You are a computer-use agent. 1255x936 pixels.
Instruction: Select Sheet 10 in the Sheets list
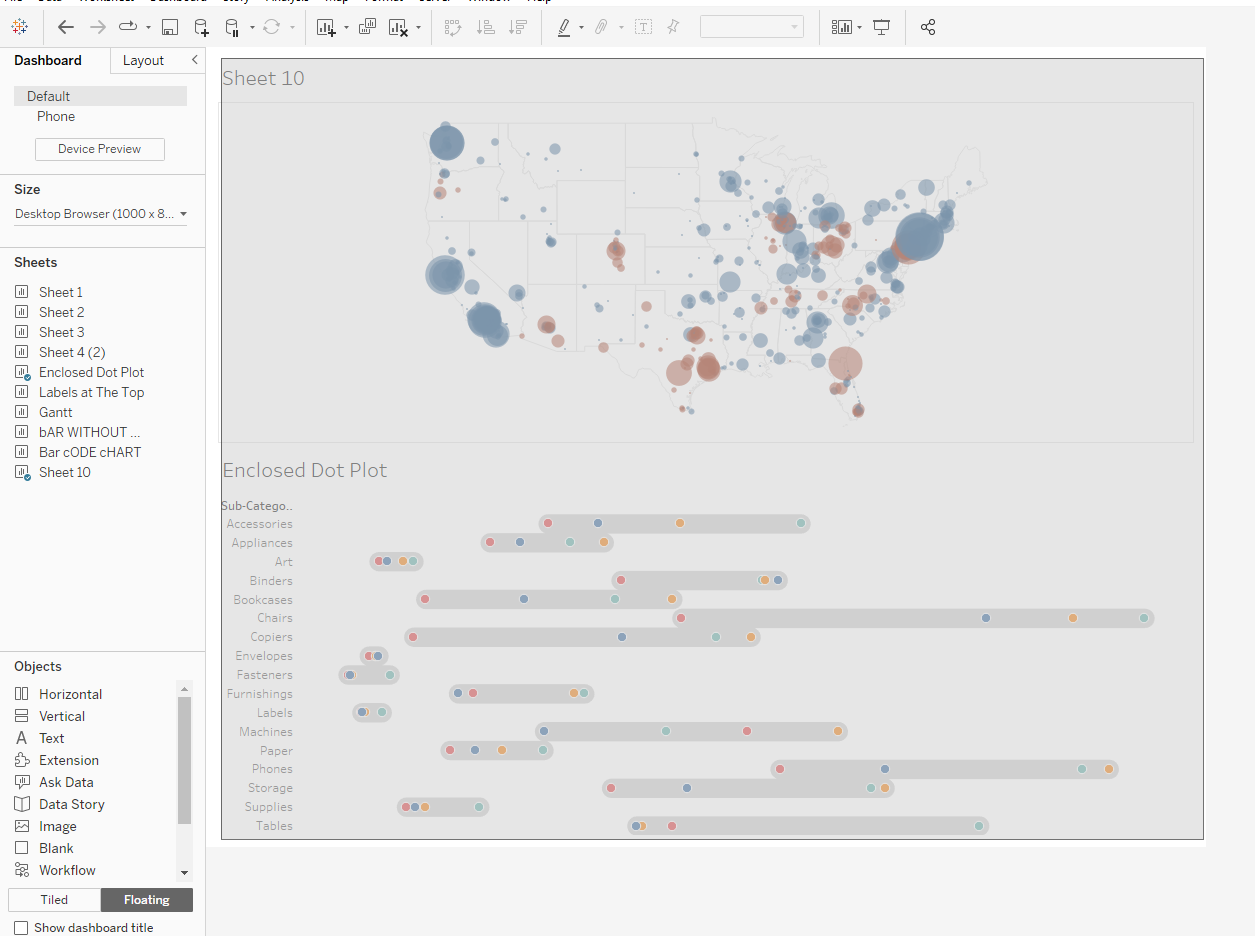[x=64, y=472]
